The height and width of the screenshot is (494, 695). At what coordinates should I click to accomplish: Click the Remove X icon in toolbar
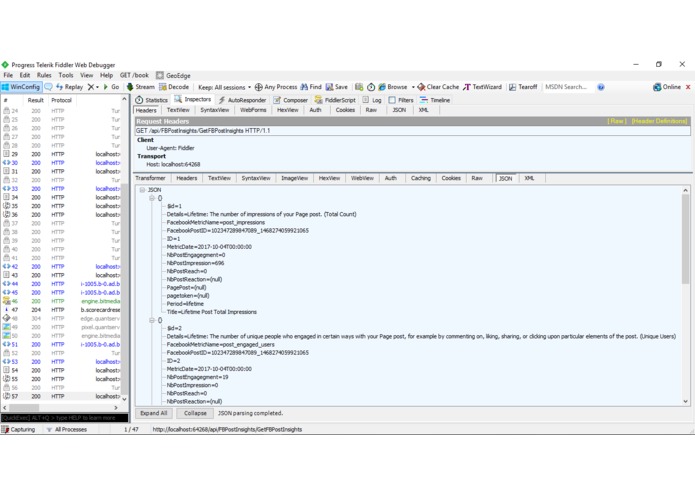(91, 87)
